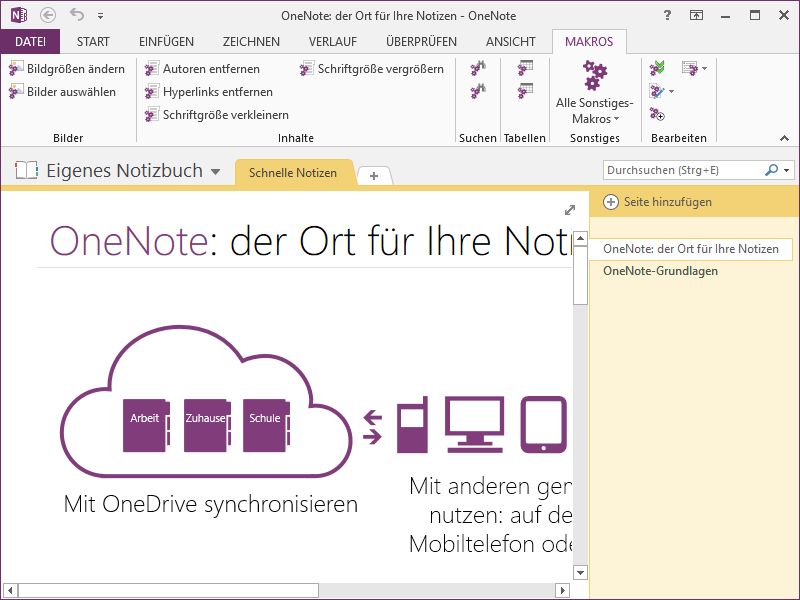Switch to the ANSICHT ribbon tab
This screenshot has width=800, height=600.
point(511,42)
